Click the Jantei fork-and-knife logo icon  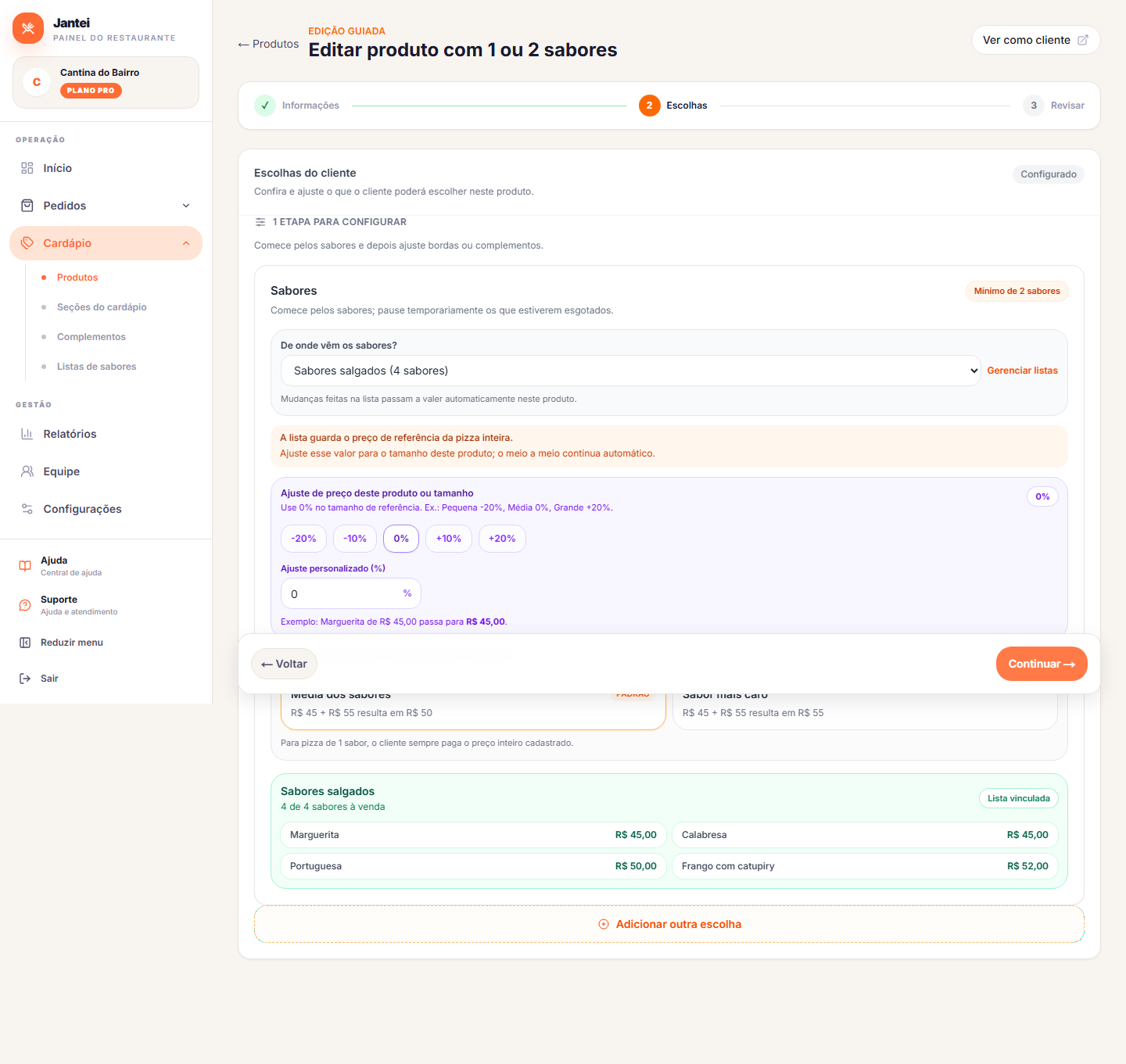(x=28, y=28)
